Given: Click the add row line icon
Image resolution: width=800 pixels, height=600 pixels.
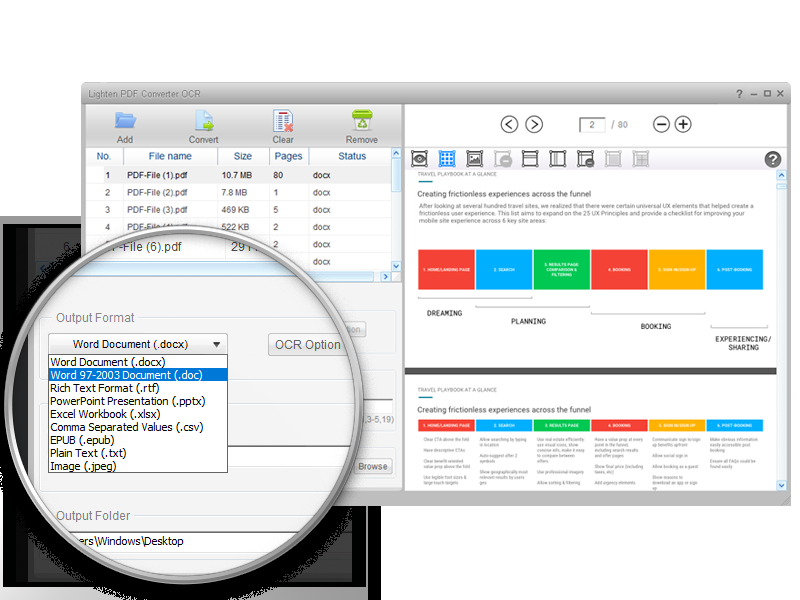Looking at the screenshot, I should point(530,159).
